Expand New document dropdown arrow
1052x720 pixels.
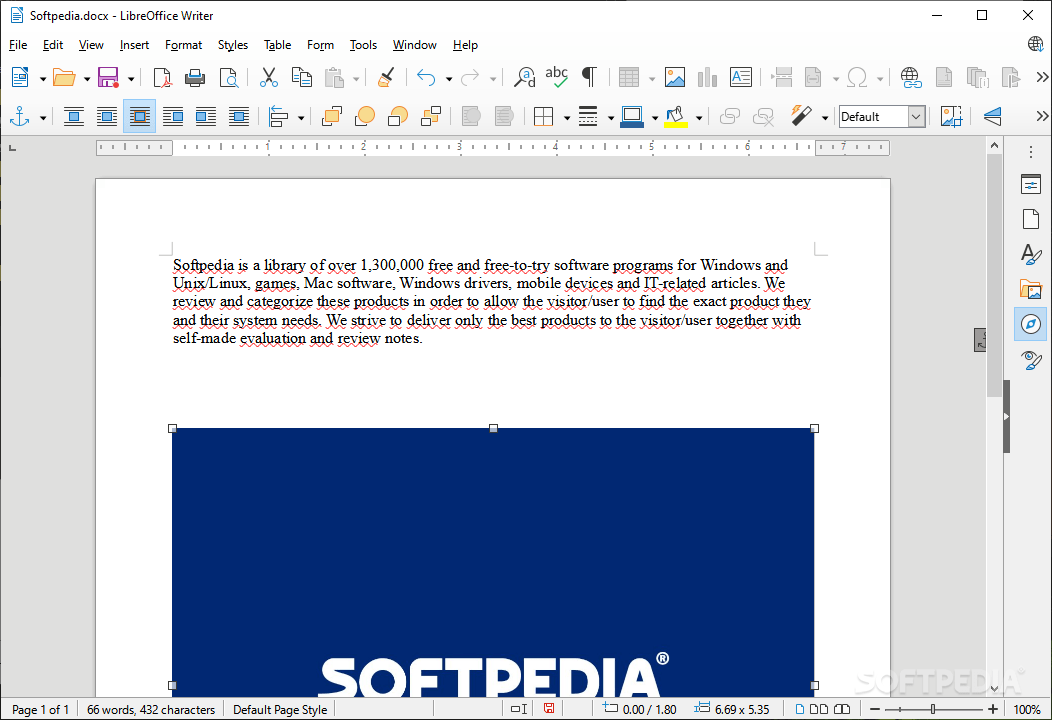tap(42, 79)
